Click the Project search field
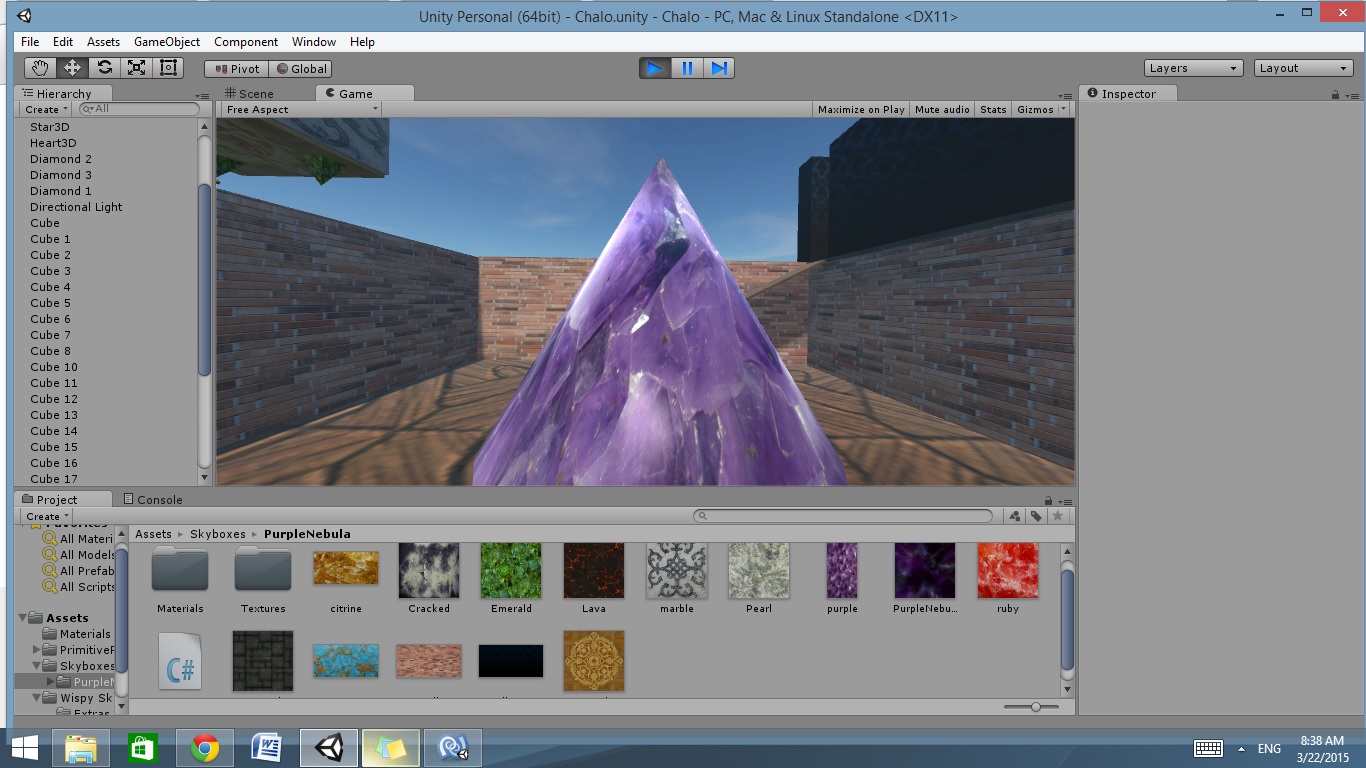Viewport: 1366px width, 768px height. [x=843, y=516]
